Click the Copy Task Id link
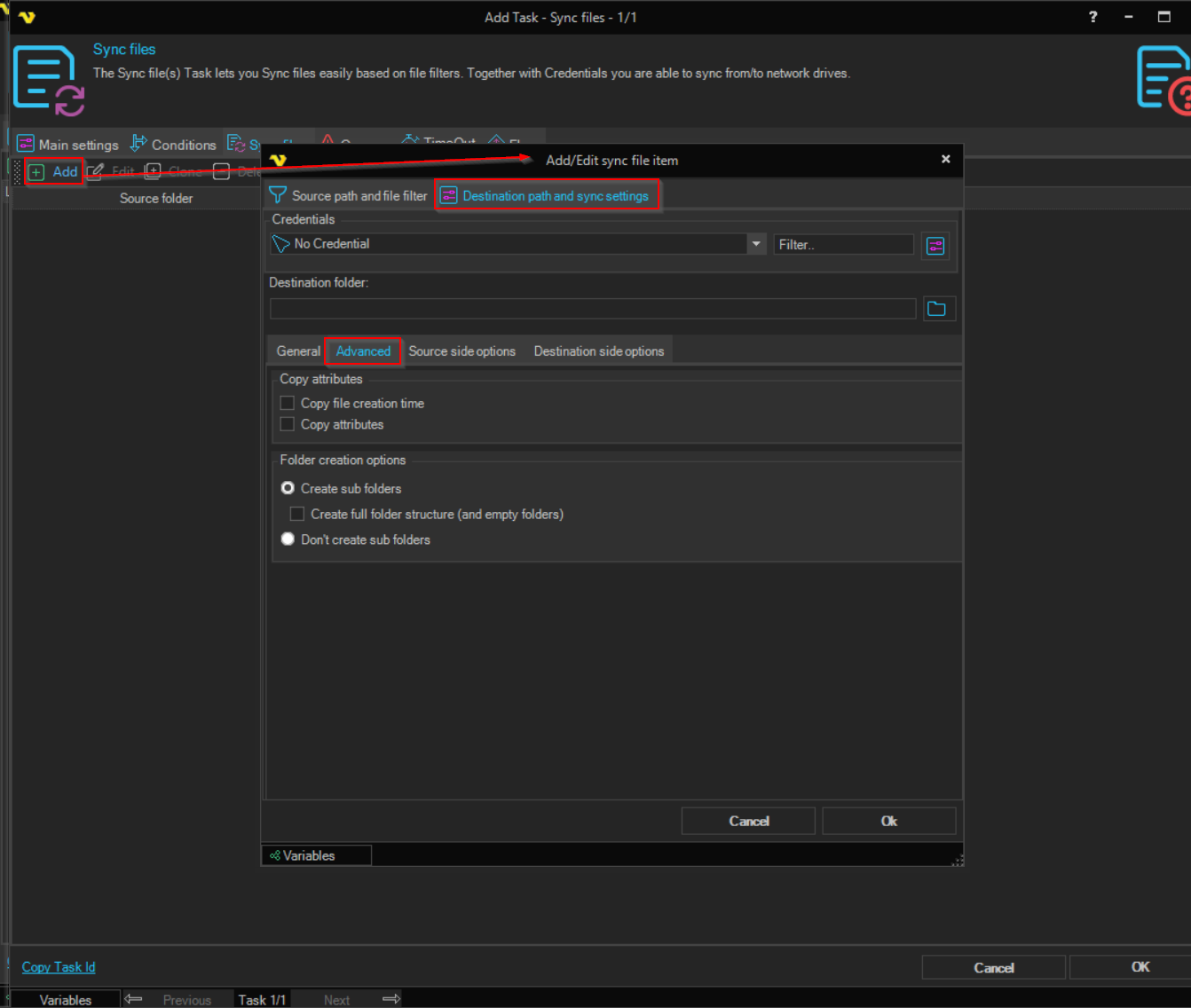 point(59,967)
